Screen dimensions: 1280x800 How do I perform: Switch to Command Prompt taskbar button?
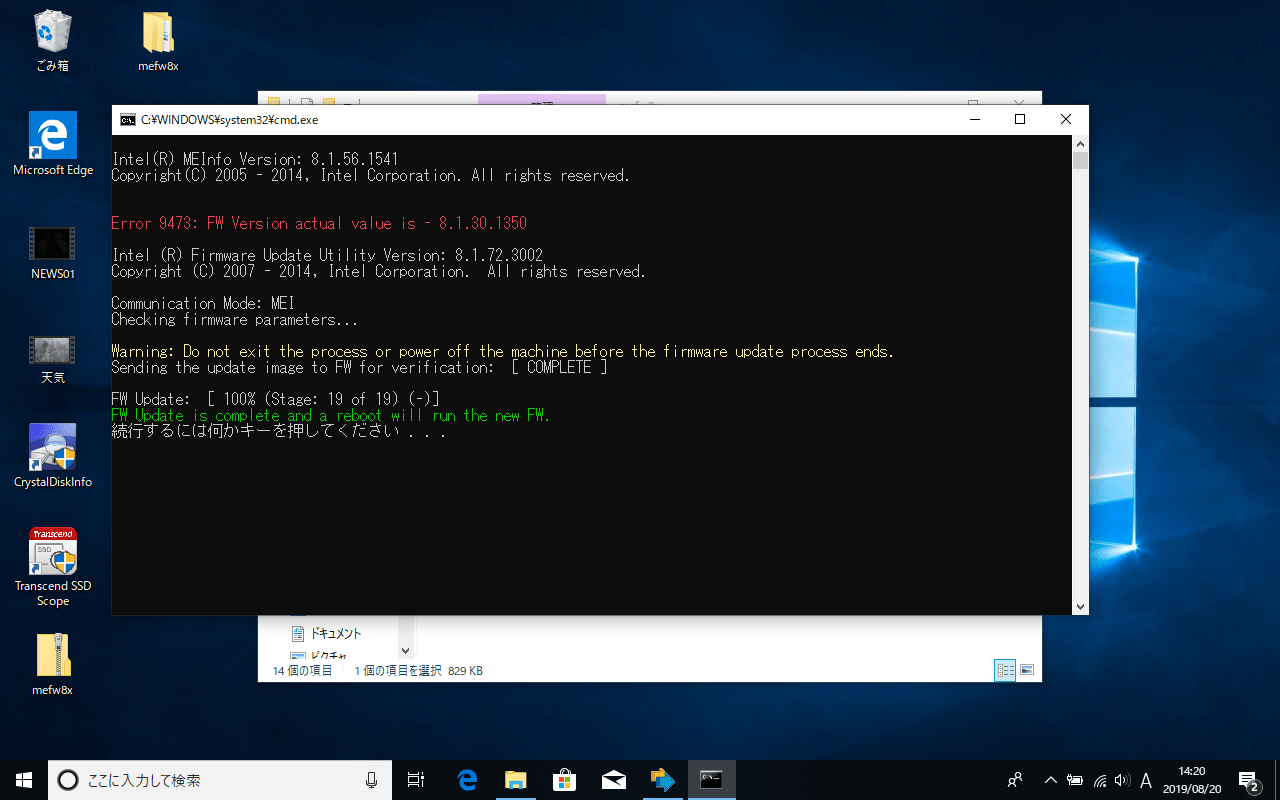(712, 780)
